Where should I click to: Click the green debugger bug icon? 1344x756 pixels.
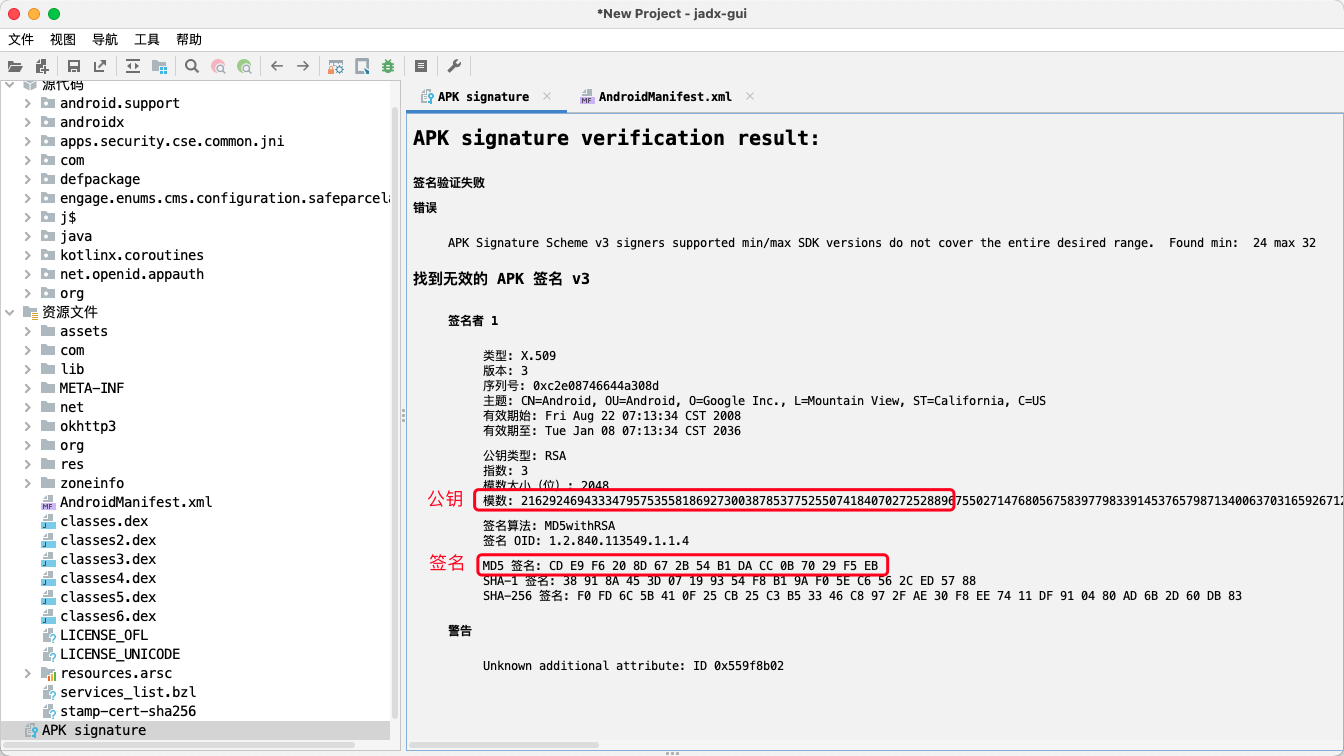pos(388,66)
